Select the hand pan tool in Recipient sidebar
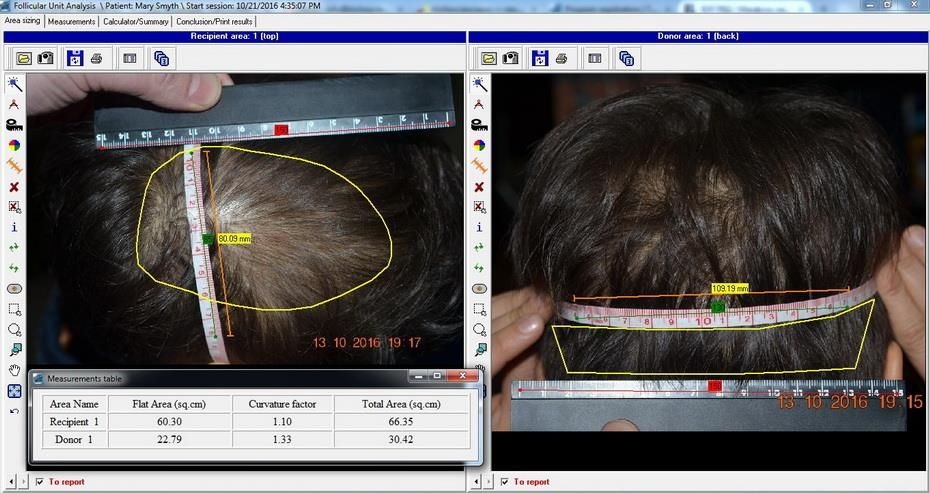Image resolution: width=930 pixels, height=493 pixels. [x=14, y=369]
